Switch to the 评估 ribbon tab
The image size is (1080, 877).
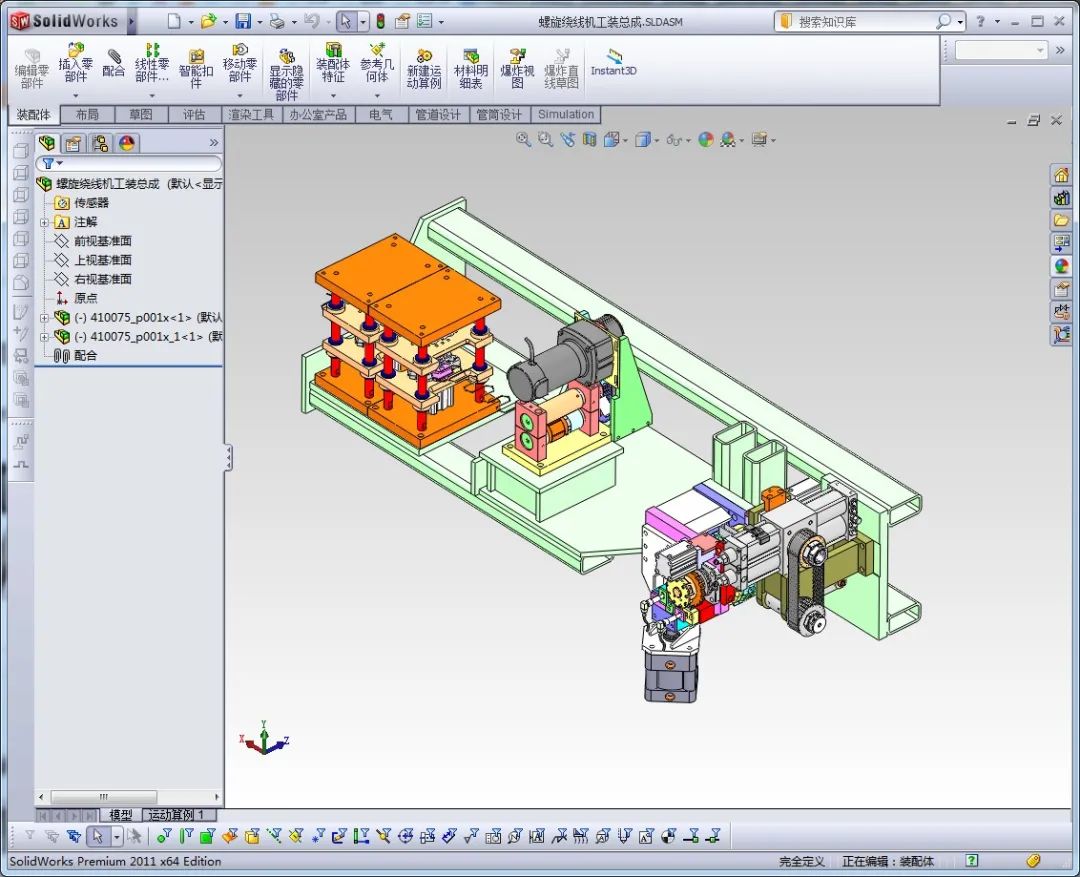pyautogui.click(x=194, y=115)
